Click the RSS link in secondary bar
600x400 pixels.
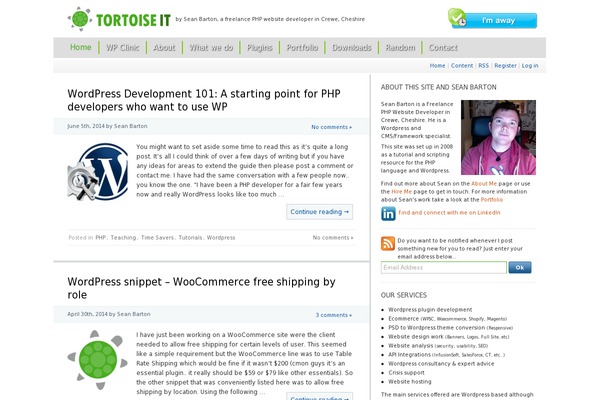[x=484, y=65]
